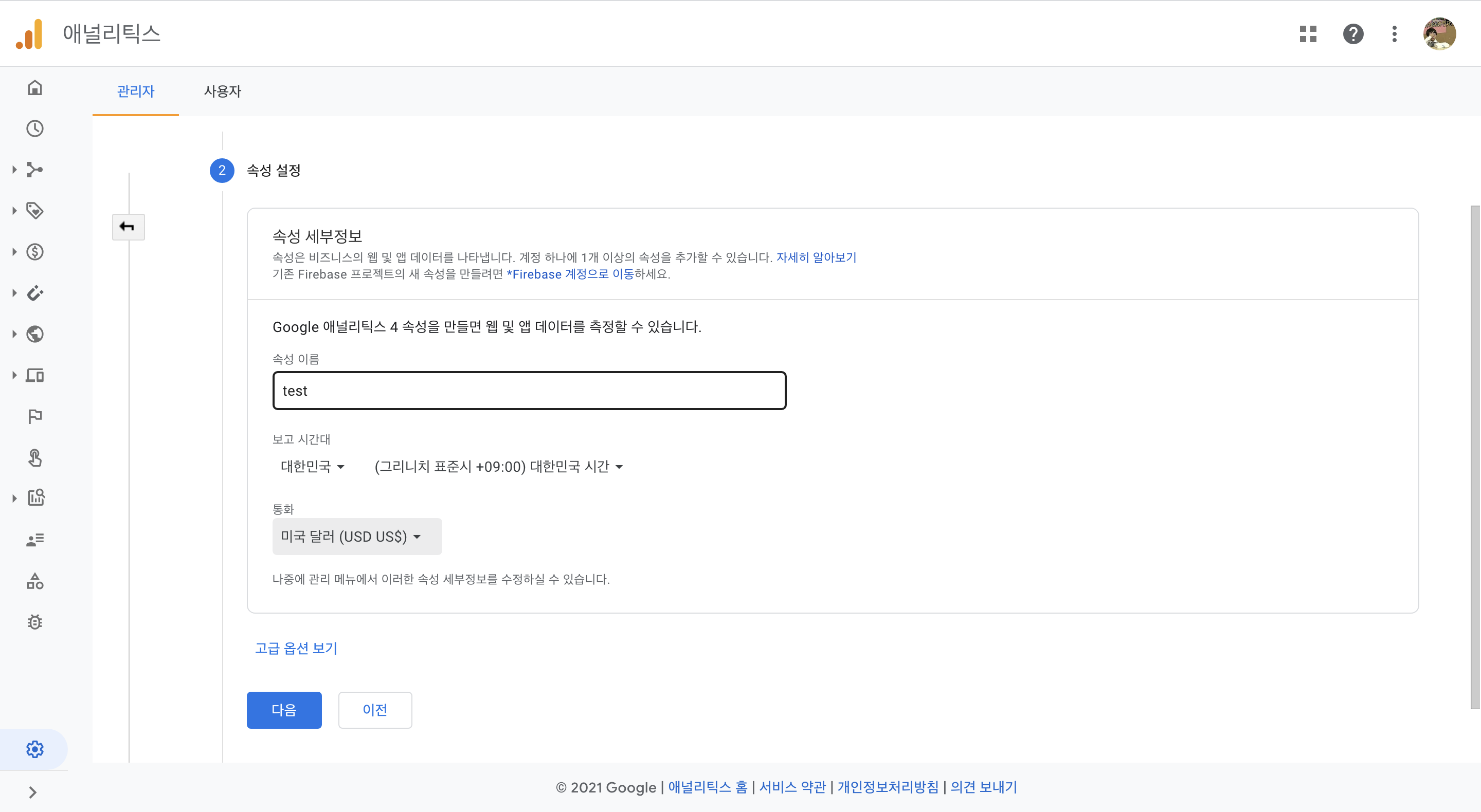The width and height of the screenshot is (1481, 812).
Task: Switch to the 사용자 tab
Action: pyautogui.click(x=223, y=91)
